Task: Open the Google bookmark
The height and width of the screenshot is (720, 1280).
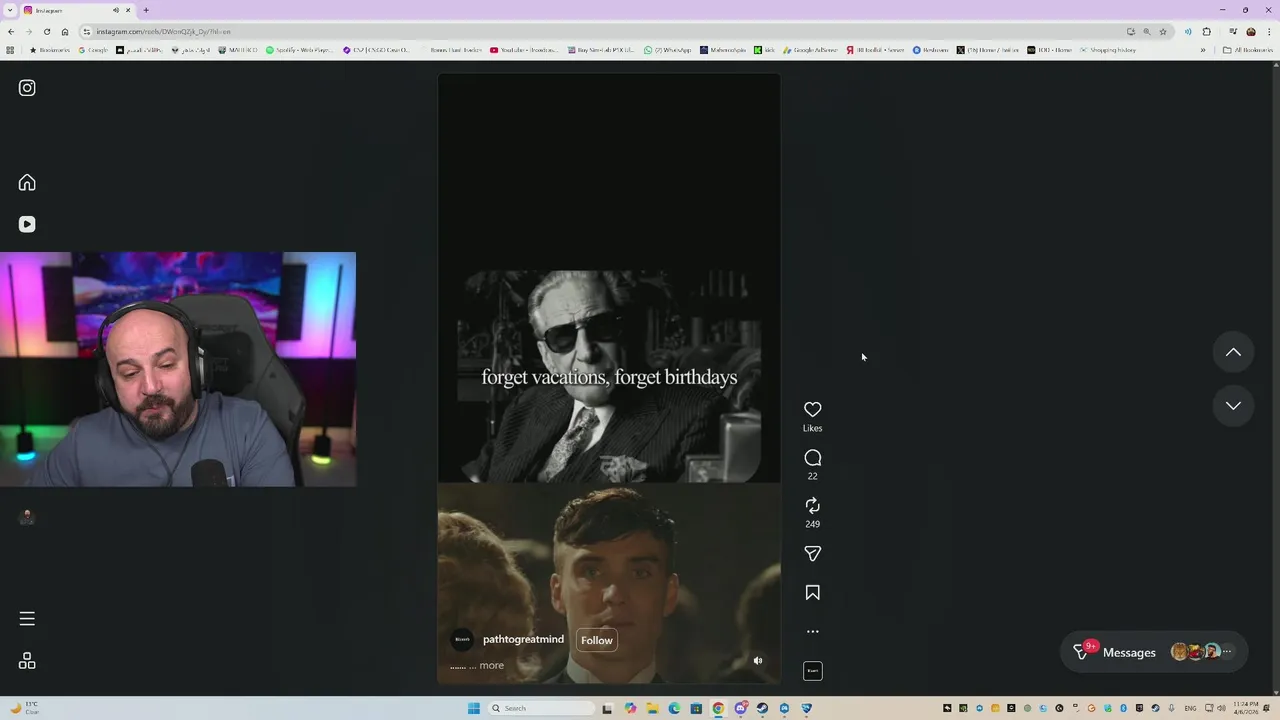Action: pos(94,50)
